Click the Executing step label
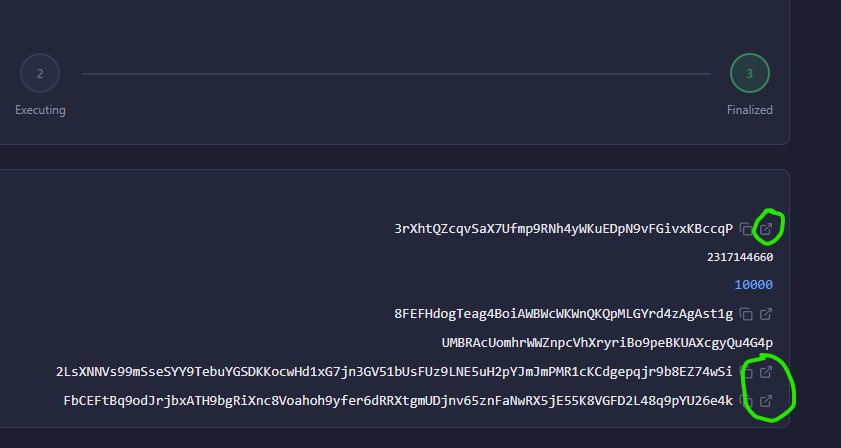This screenshot has height=448, width=841. click(40, 110)
